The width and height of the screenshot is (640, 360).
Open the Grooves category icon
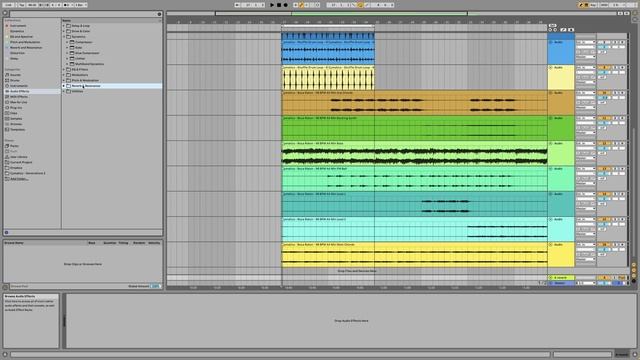coord(7,124)
